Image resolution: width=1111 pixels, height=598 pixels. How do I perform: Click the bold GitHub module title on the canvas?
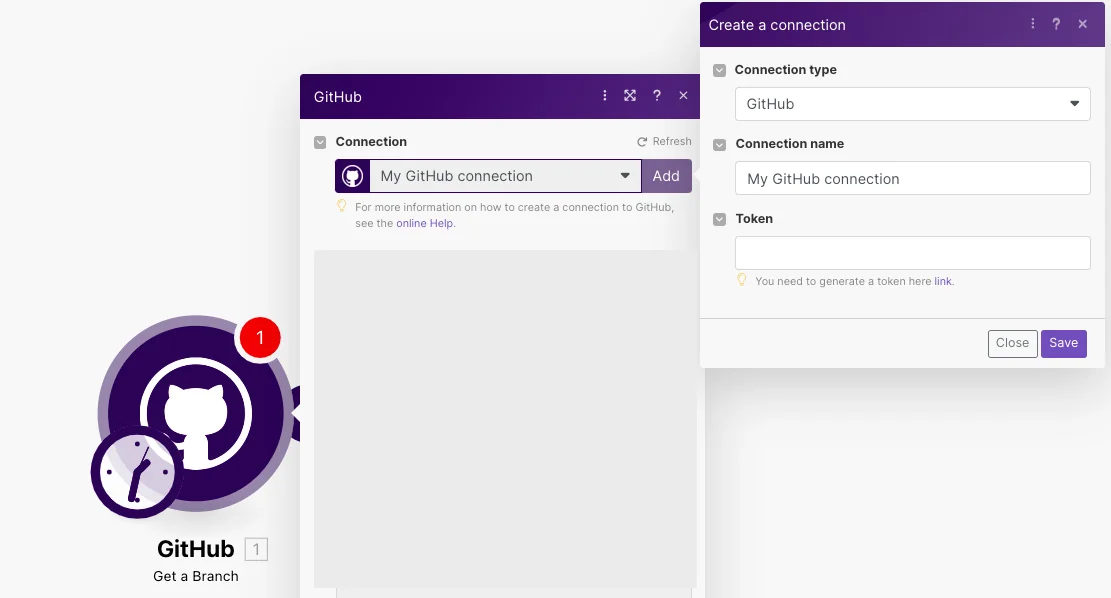pyautogui.click(x=196, y=549)
